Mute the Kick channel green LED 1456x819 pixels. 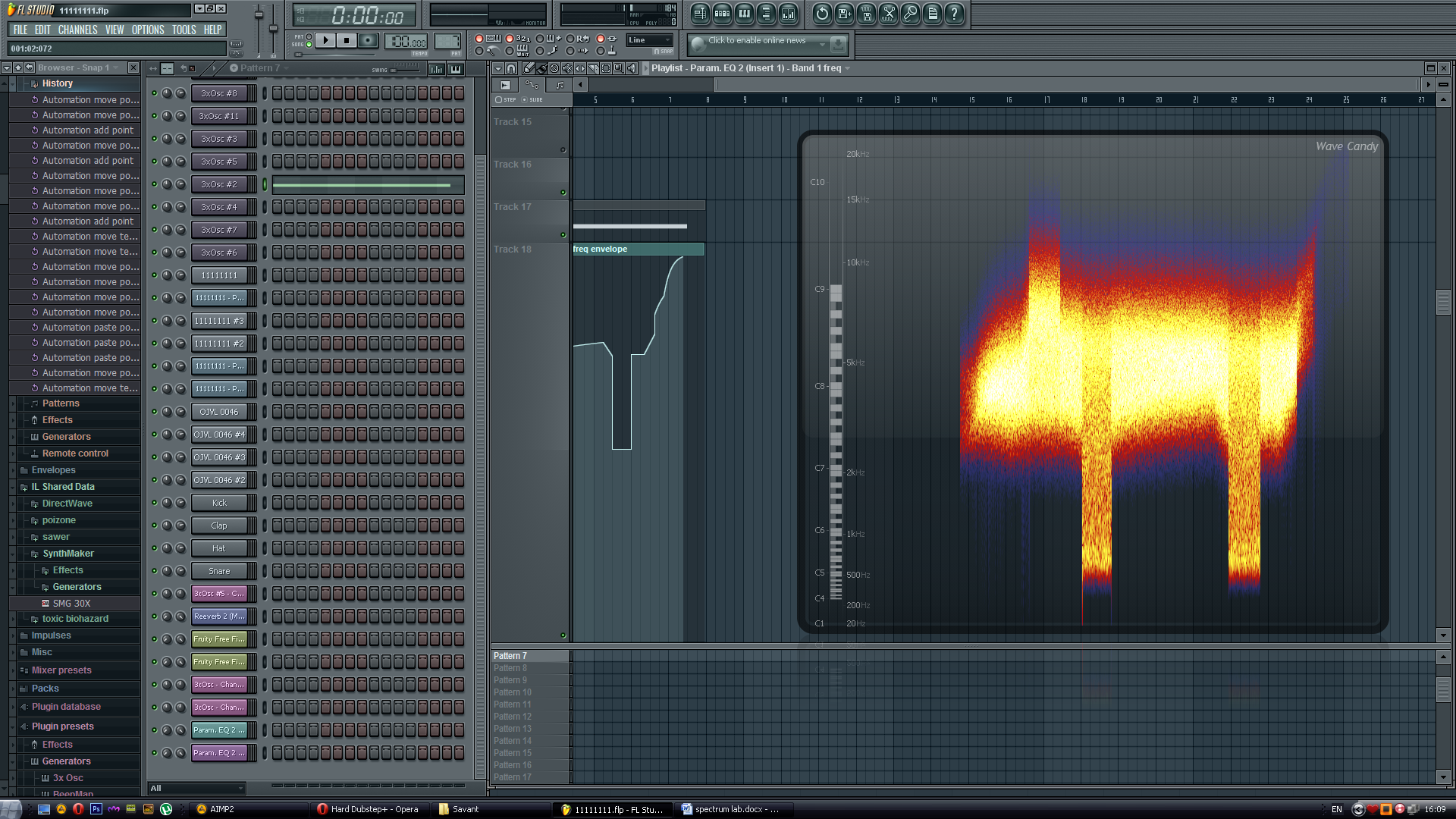coord(155,503)
